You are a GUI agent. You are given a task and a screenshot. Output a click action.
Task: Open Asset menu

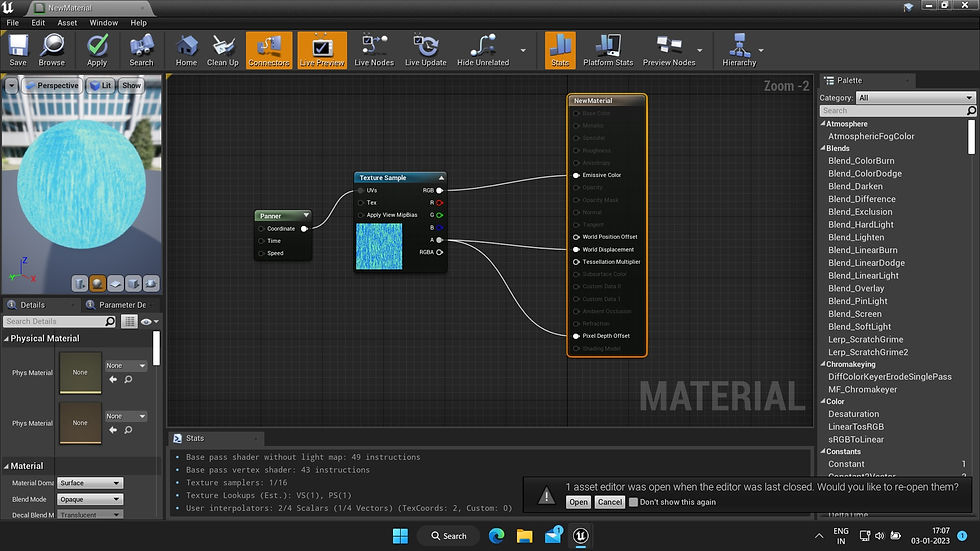click(68, 22)
